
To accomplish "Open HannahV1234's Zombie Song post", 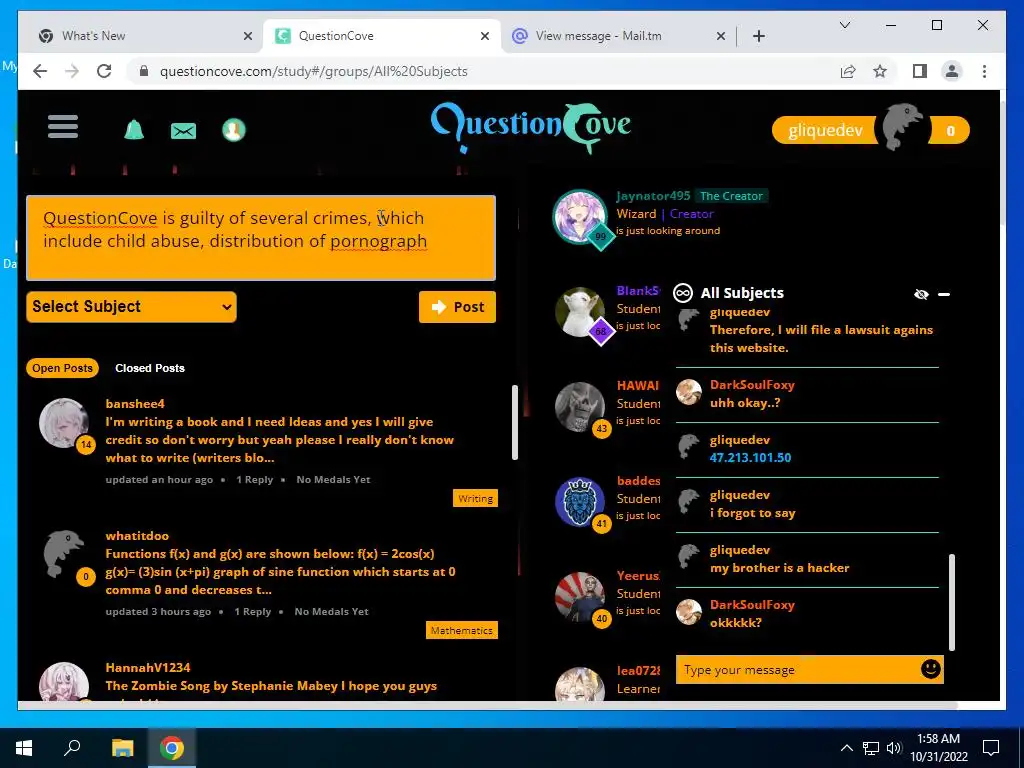I will 271,686.
